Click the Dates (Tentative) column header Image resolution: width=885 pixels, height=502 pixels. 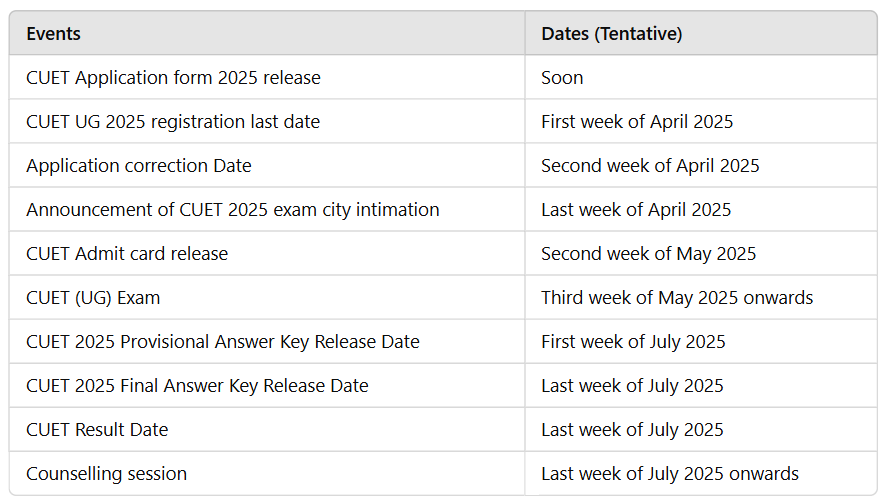pos(611,34)
